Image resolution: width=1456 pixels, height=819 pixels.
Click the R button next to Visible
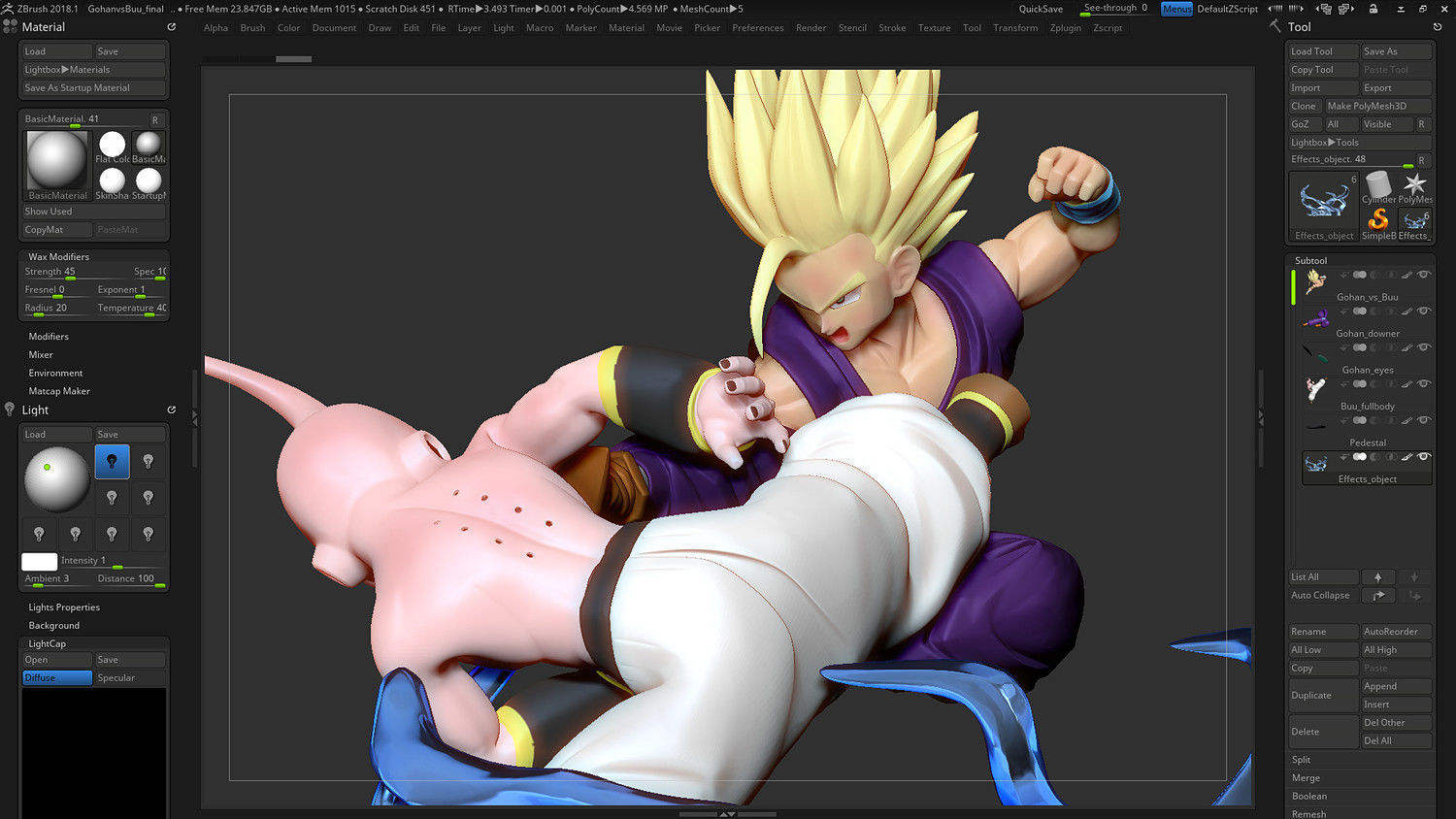[x=1422, y=124]
